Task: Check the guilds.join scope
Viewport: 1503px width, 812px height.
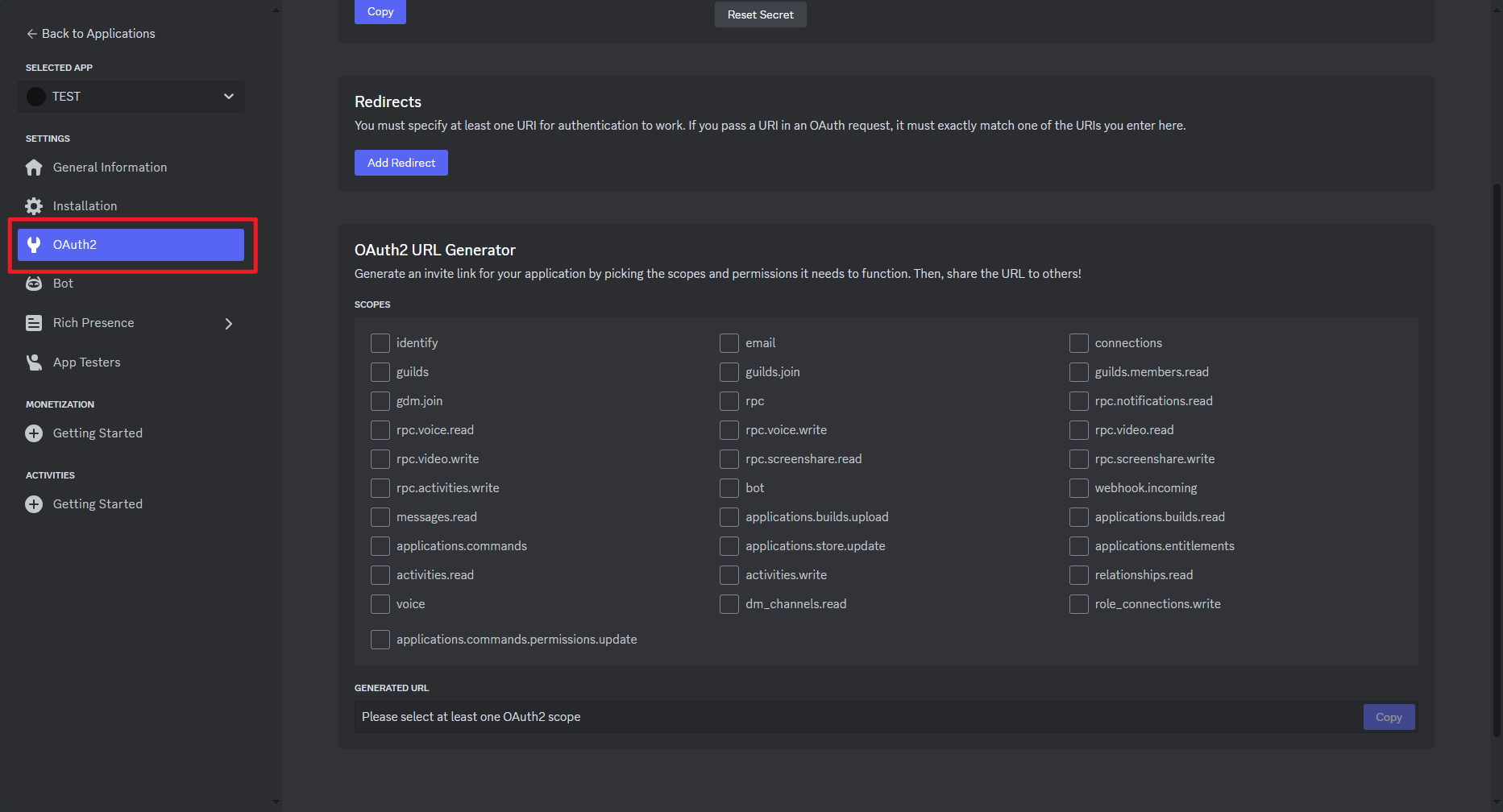Action: [x=729, y=372]
